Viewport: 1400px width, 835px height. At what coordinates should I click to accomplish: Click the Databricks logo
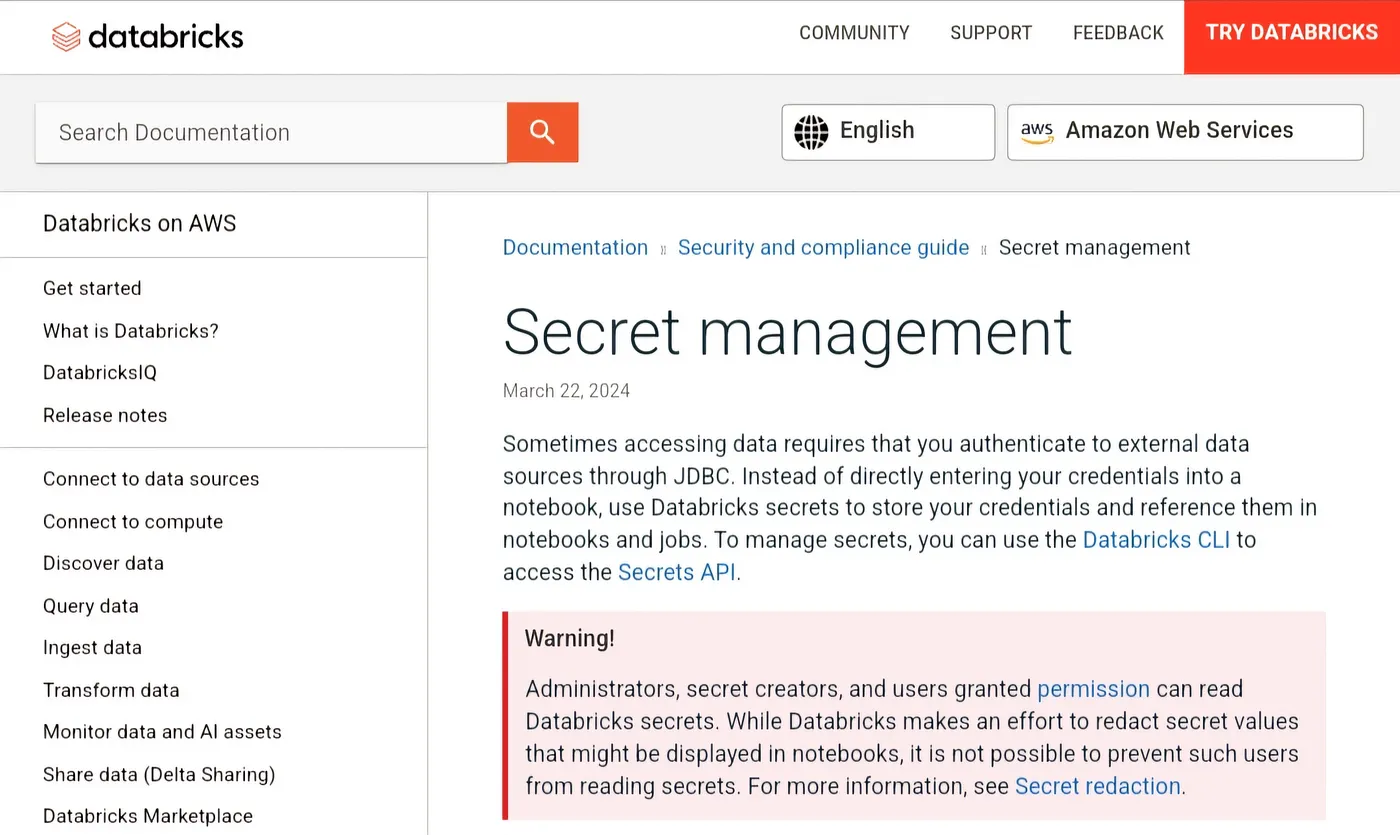(x=147, y=36)
